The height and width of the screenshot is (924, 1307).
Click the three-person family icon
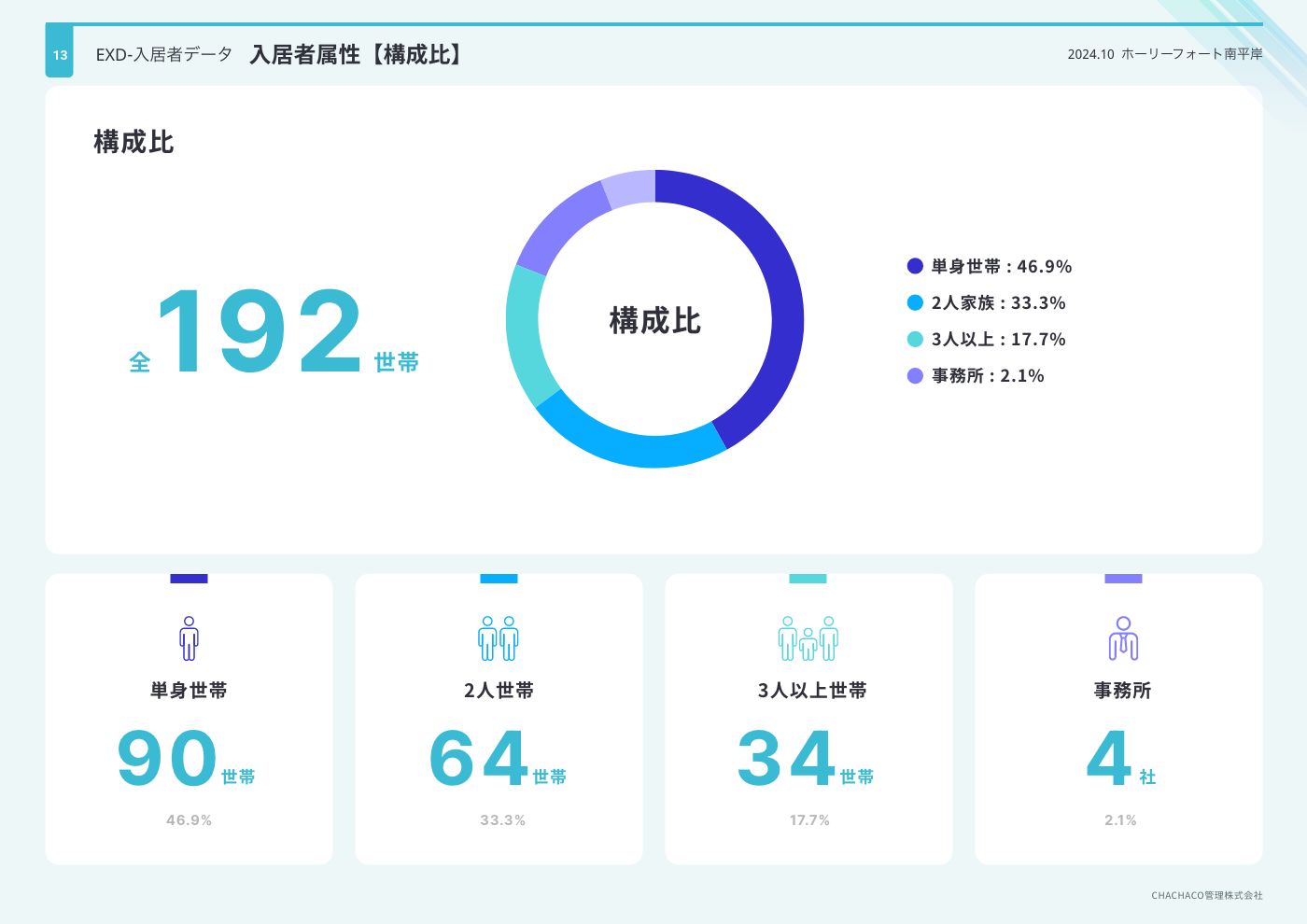(x=808, y=638)
